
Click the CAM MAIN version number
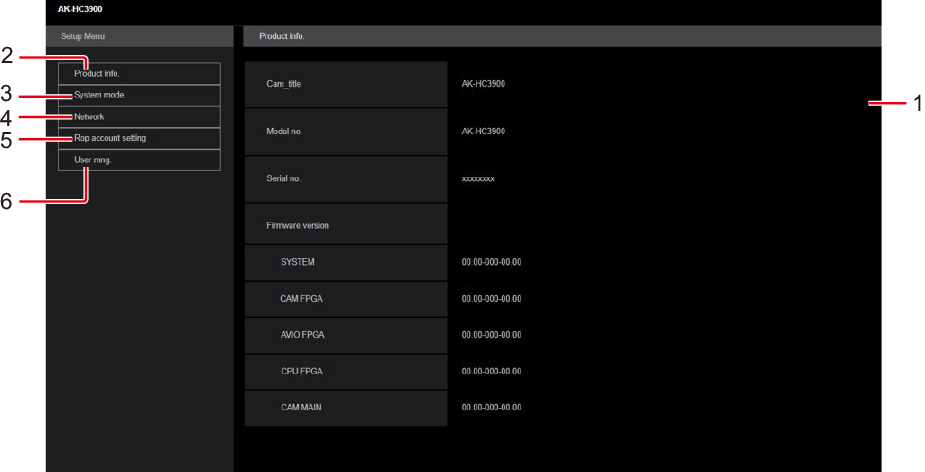[x=491, y=407]
